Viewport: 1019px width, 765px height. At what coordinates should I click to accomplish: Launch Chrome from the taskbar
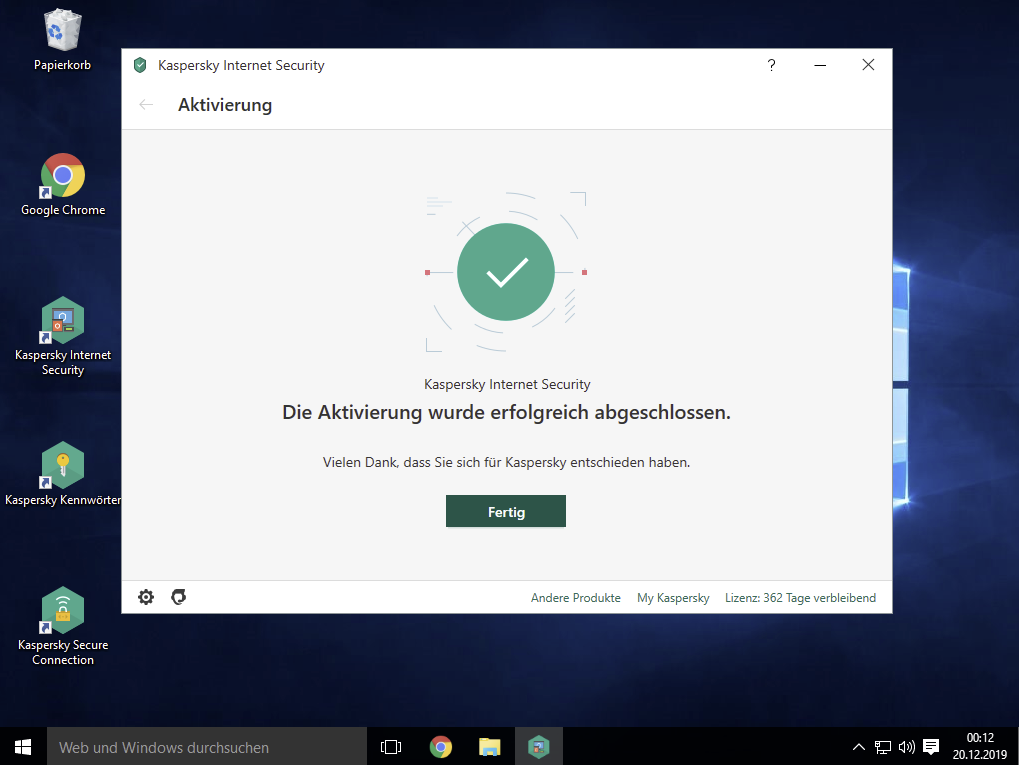tap(441, 747)
